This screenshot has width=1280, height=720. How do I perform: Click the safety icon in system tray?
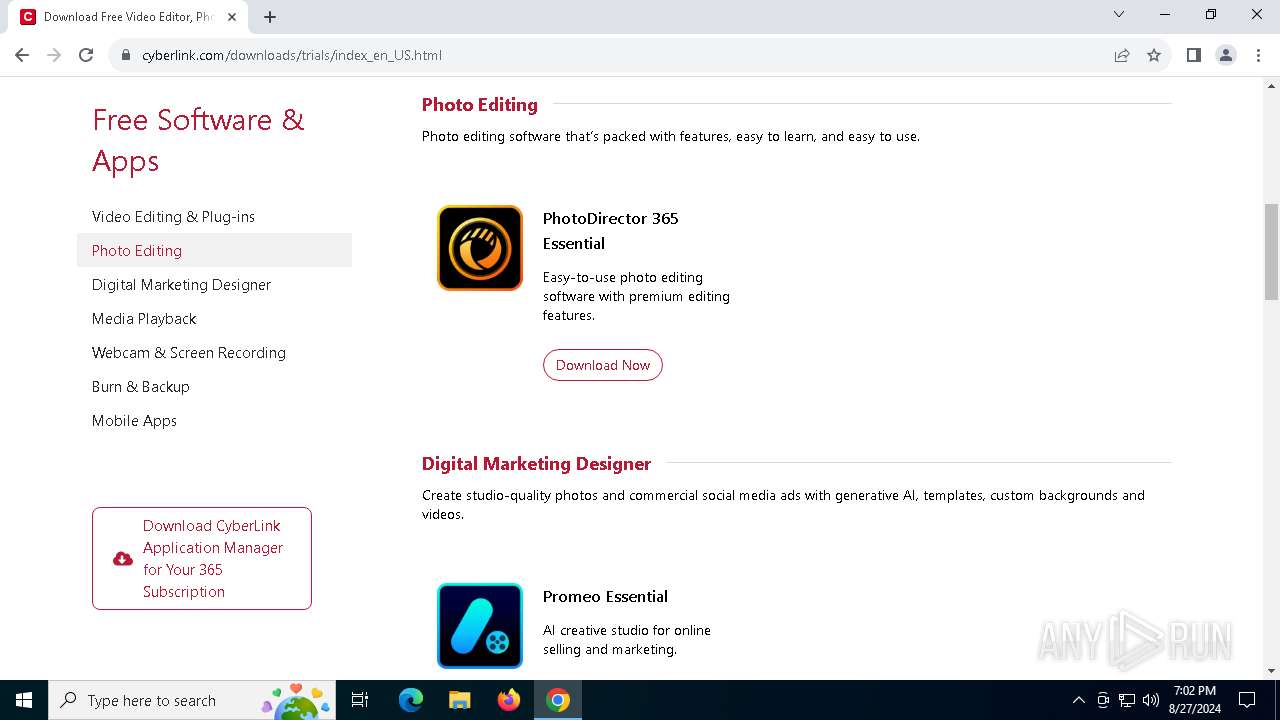[x=1103, y=700]
